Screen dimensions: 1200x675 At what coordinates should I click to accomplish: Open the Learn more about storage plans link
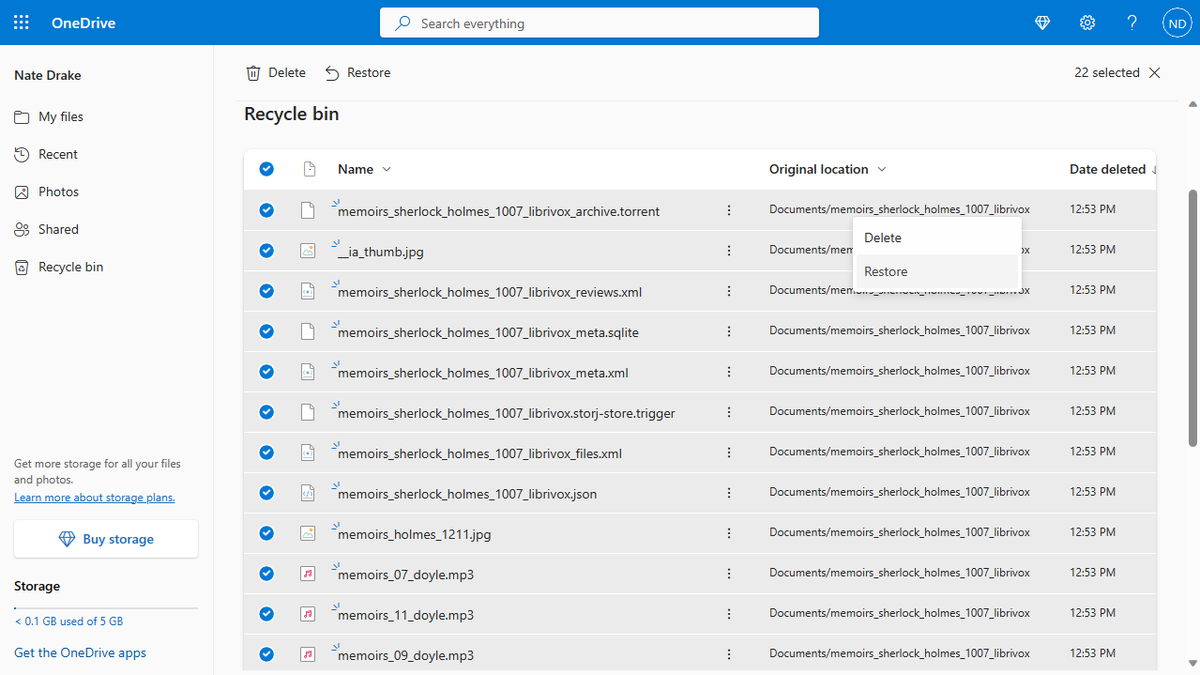point(94,497)
